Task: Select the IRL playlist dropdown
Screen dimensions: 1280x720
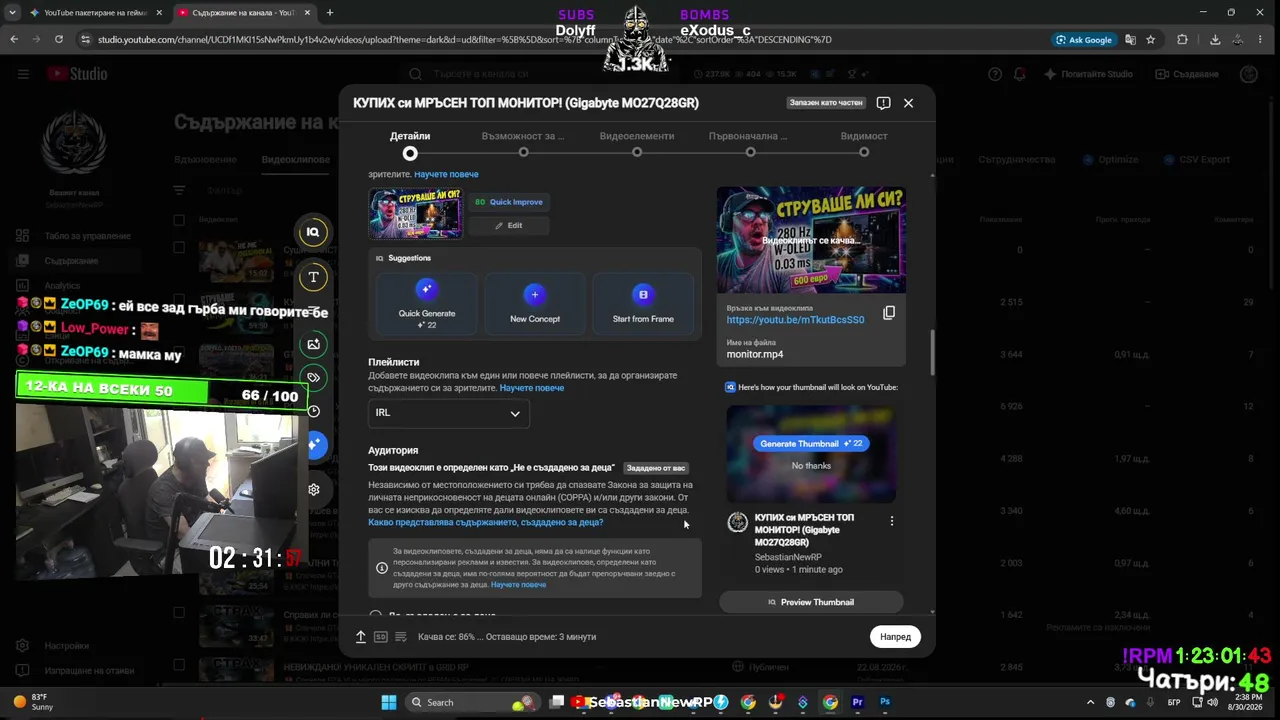Action: [x=449, y=413]
